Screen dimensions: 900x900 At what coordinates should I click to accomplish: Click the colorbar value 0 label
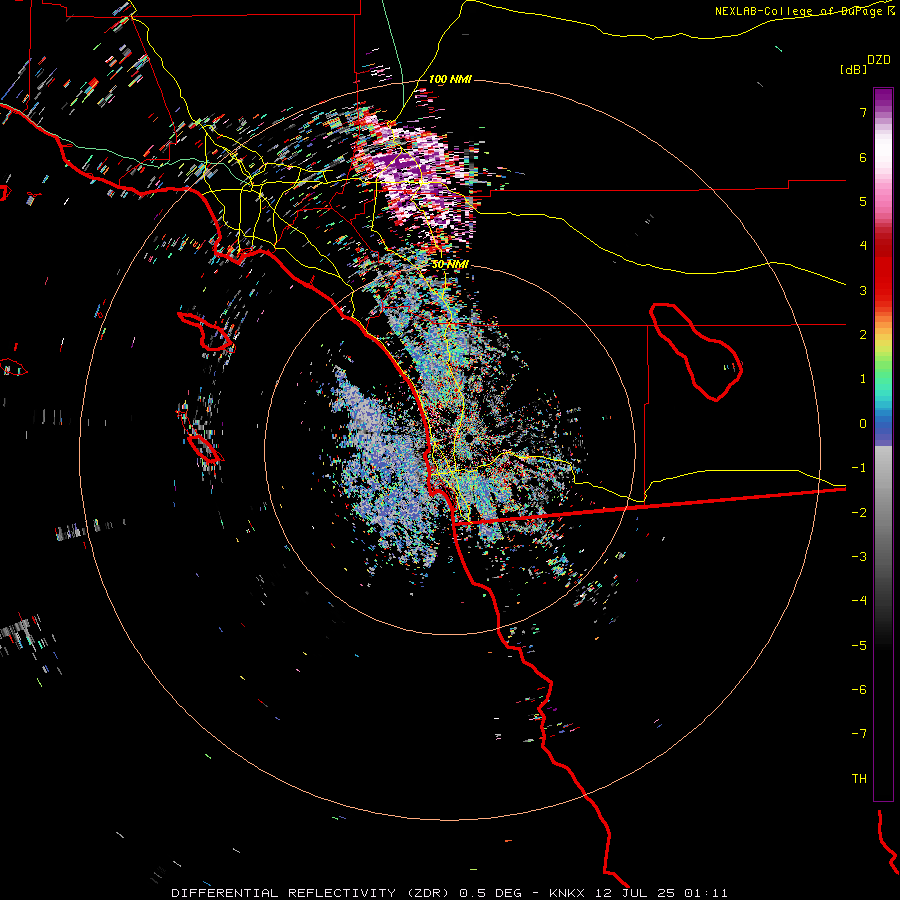(863, 424)
